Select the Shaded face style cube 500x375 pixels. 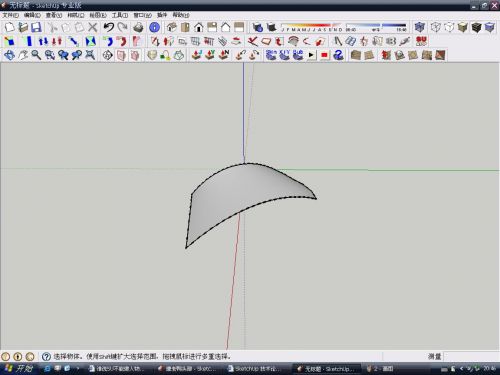(x=463, y=27)
